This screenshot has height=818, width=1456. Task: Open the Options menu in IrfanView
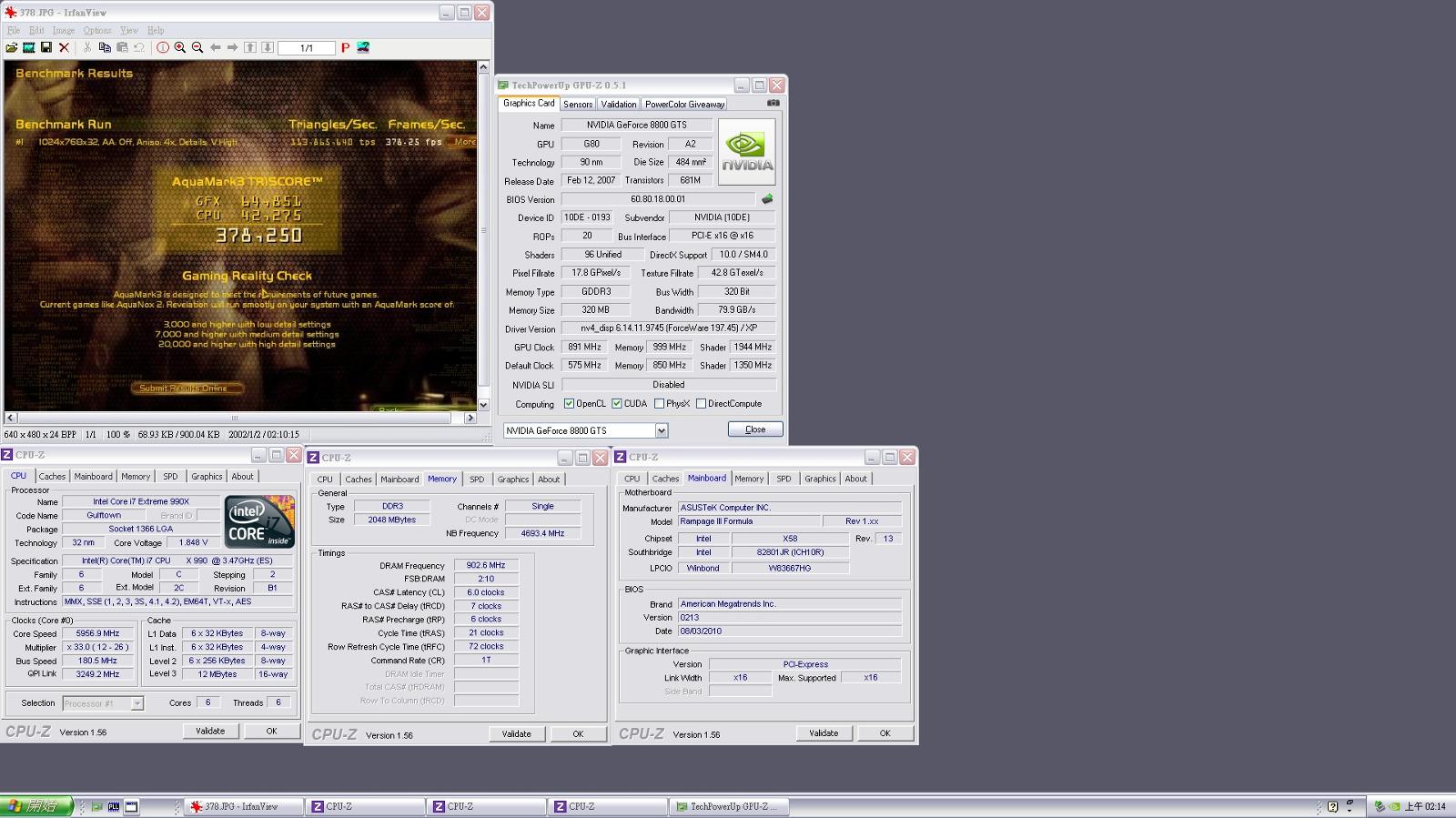[97, 30]
